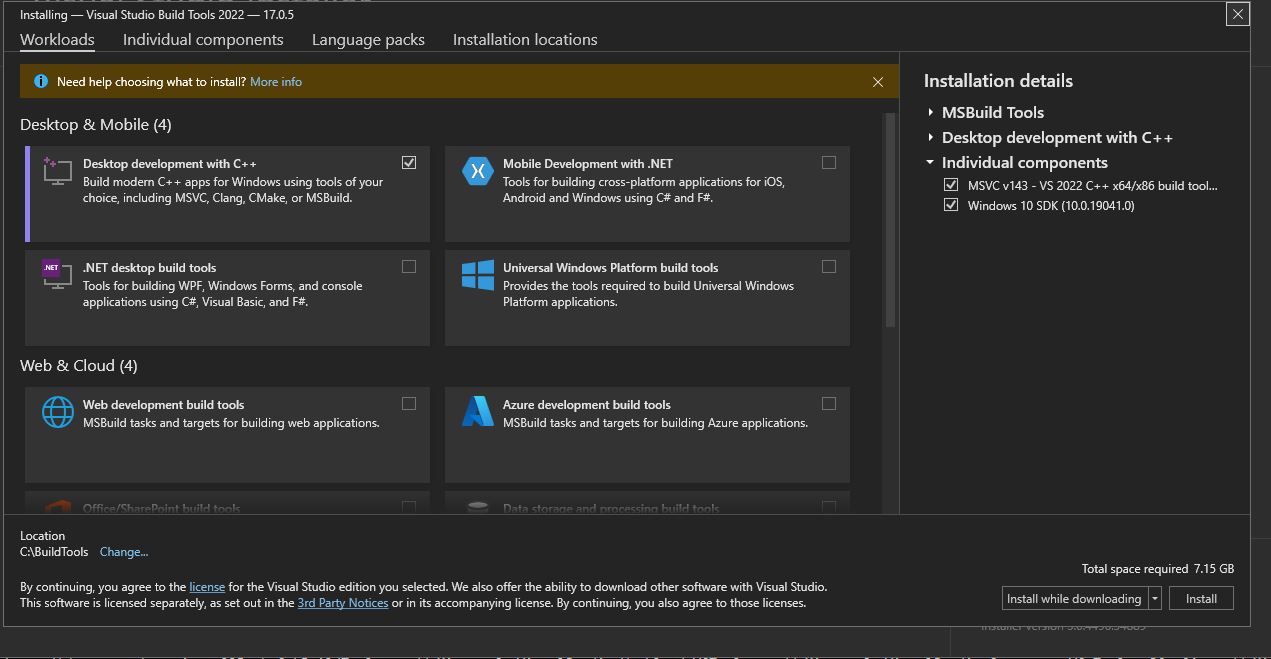
Task: Click the workloads list vertical scrollbar
Action: (x=890, y=220)
